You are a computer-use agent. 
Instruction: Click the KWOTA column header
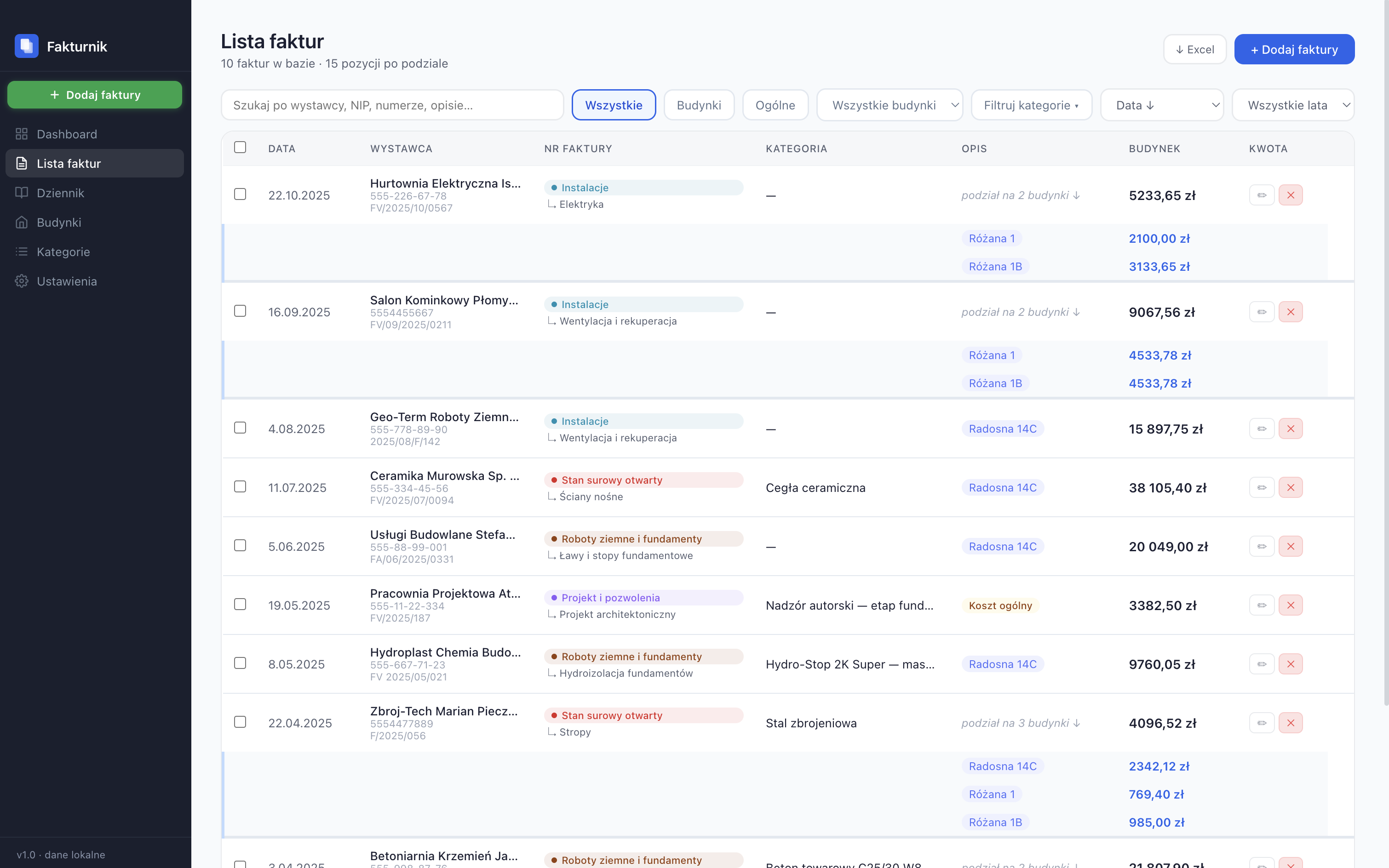point(1268,148)
